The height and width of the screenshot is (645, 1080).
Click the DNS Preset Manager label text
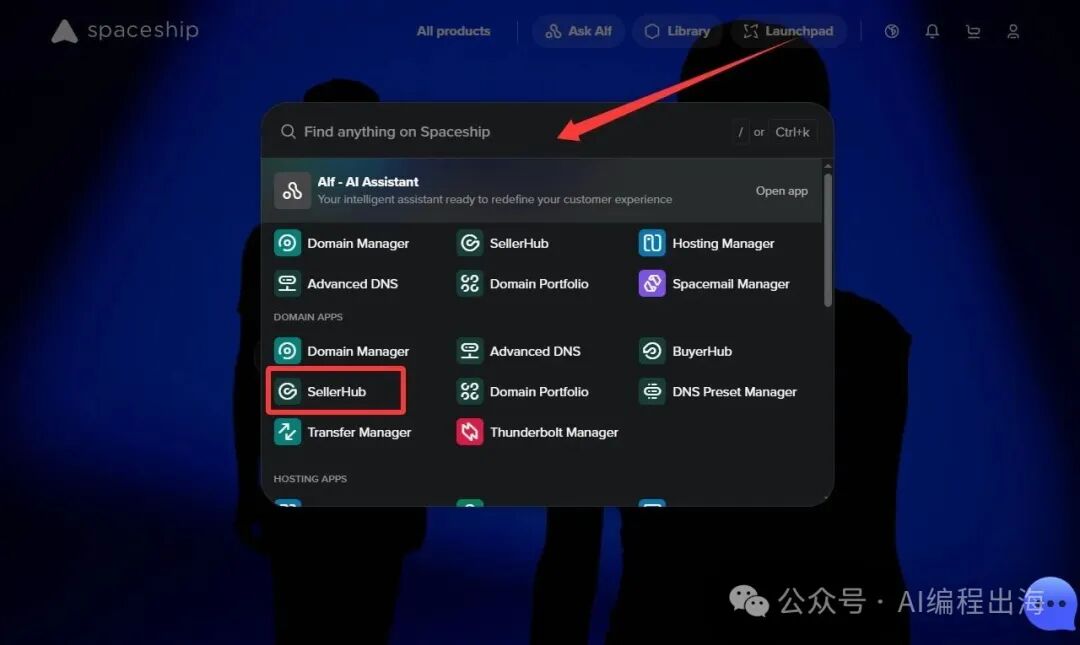pos(734,391)
